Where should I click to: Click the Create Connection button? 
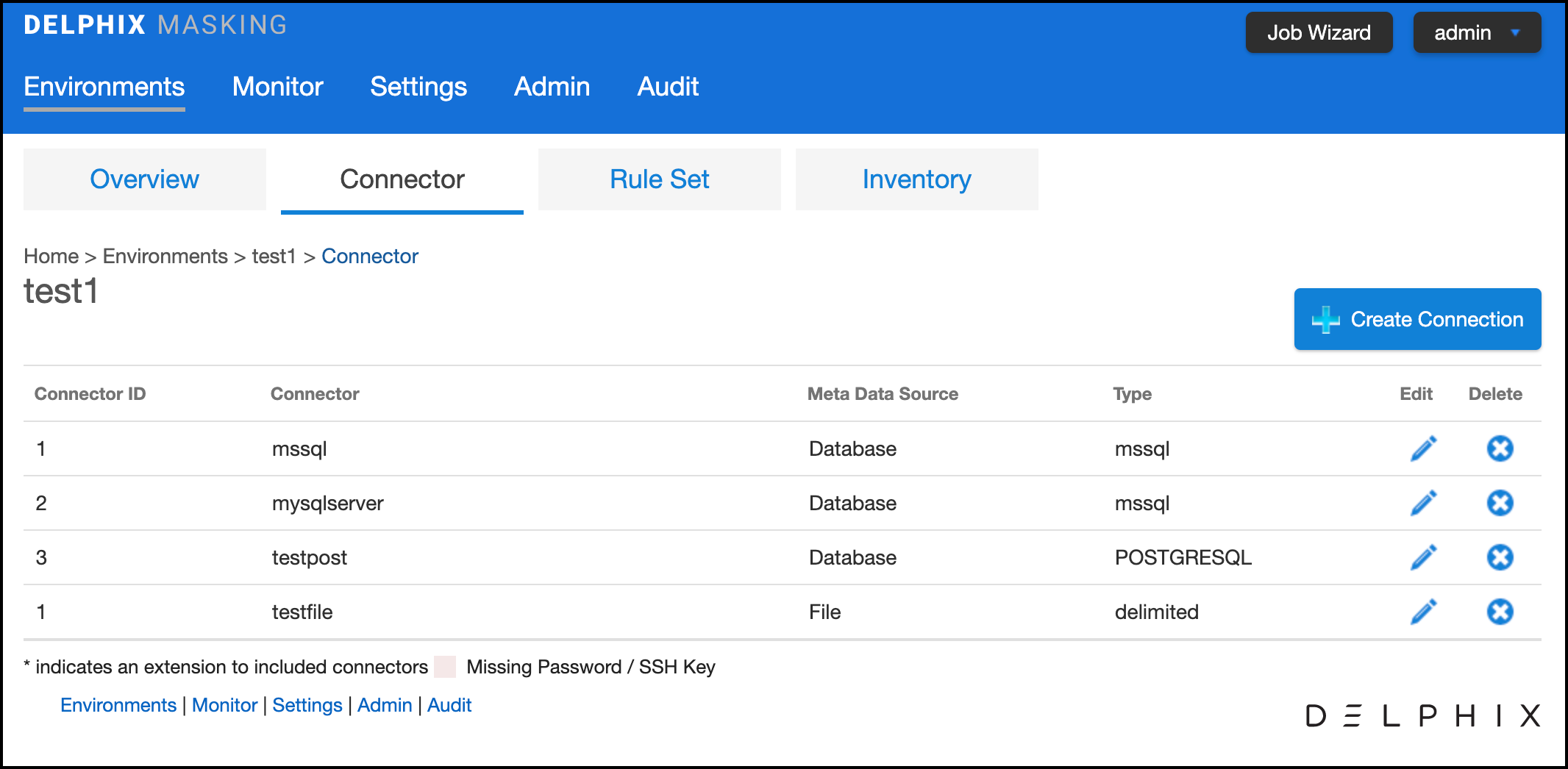click(x=1416, y=319)
